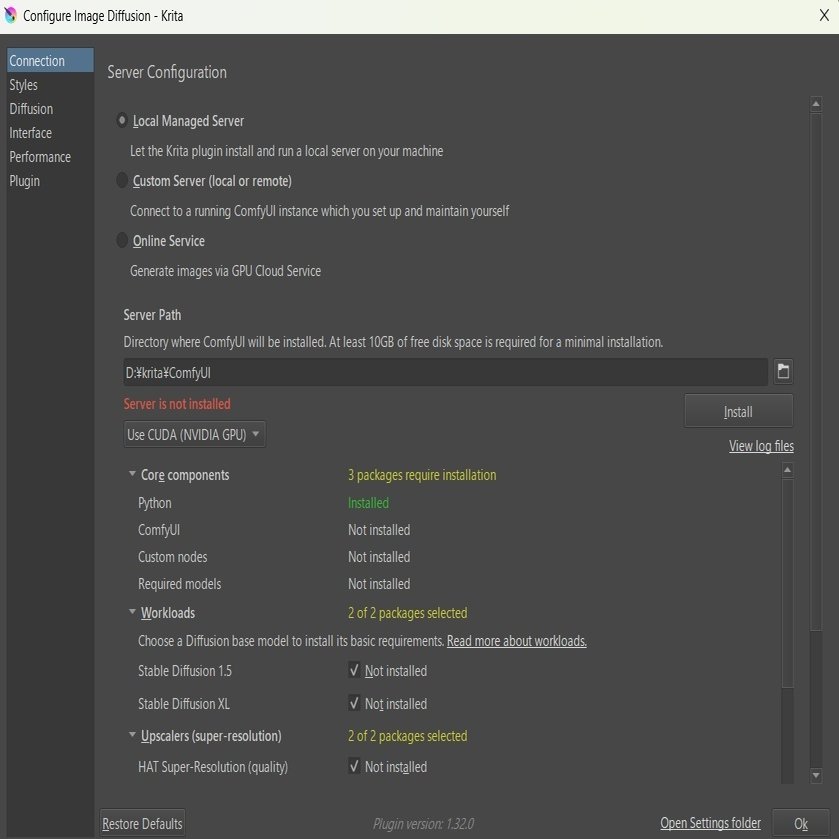Click green 'Installed' status for Python
The height and width of the screenshot is (839, 839).
click(x=368, y=502)
